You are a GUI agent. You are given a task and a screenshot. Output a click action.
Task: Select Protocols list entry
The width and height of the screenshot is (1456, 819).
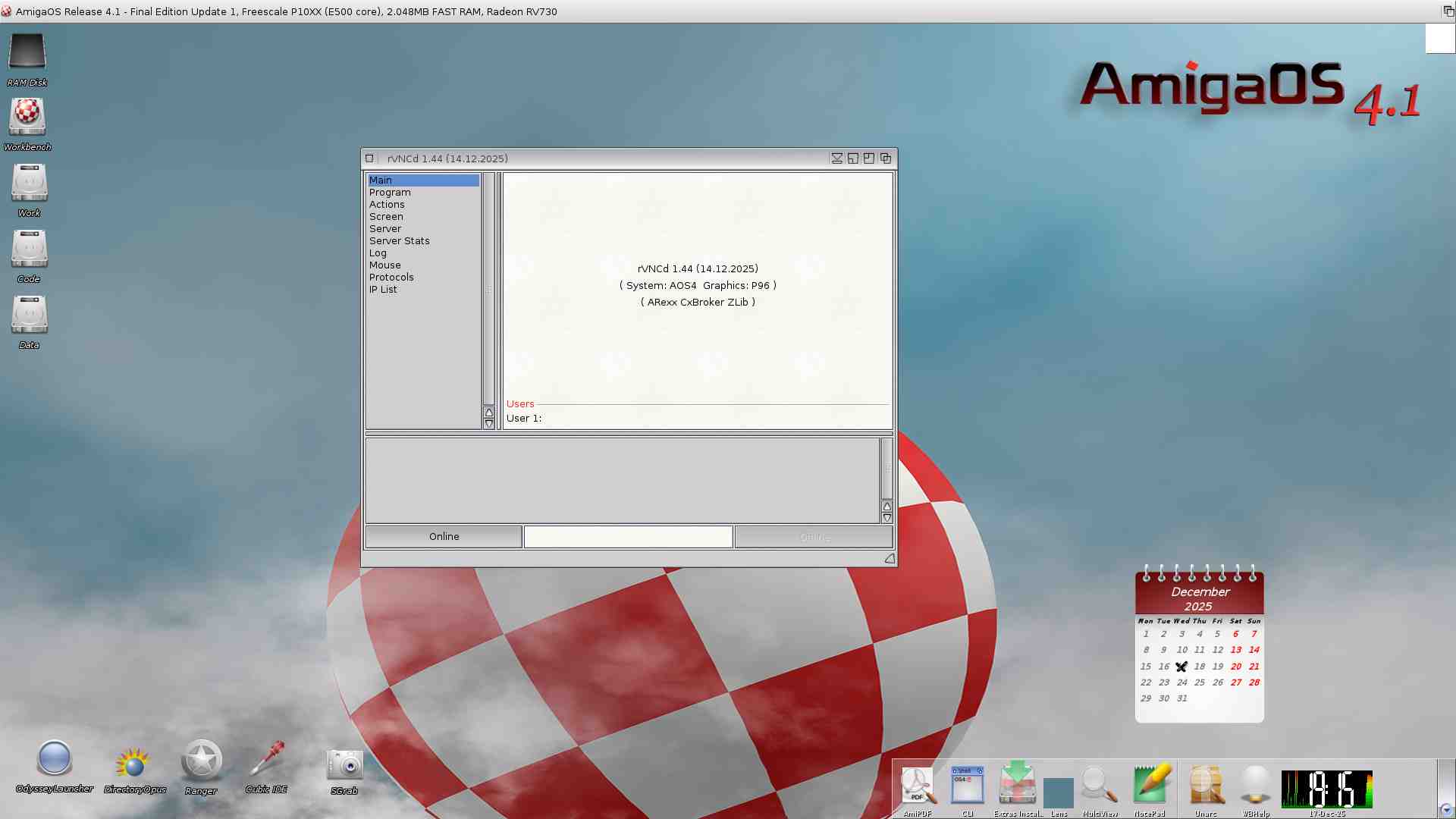point(391,278)
